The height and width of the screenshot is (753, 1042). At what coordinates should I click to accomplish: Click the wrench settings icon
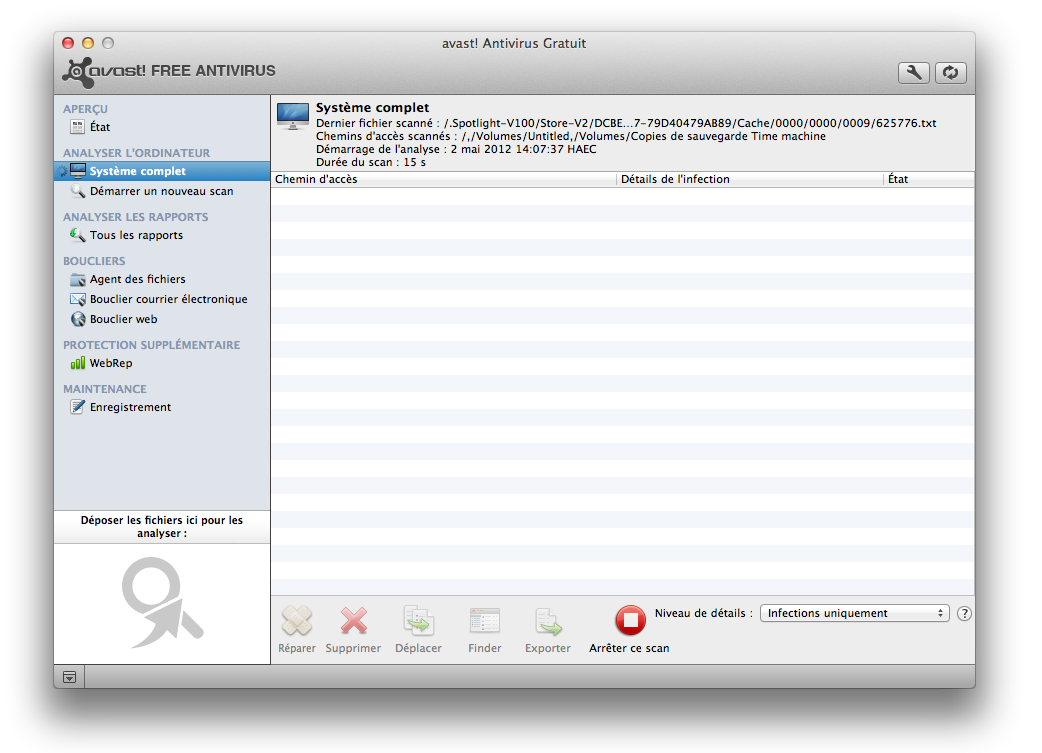(914, 72)
